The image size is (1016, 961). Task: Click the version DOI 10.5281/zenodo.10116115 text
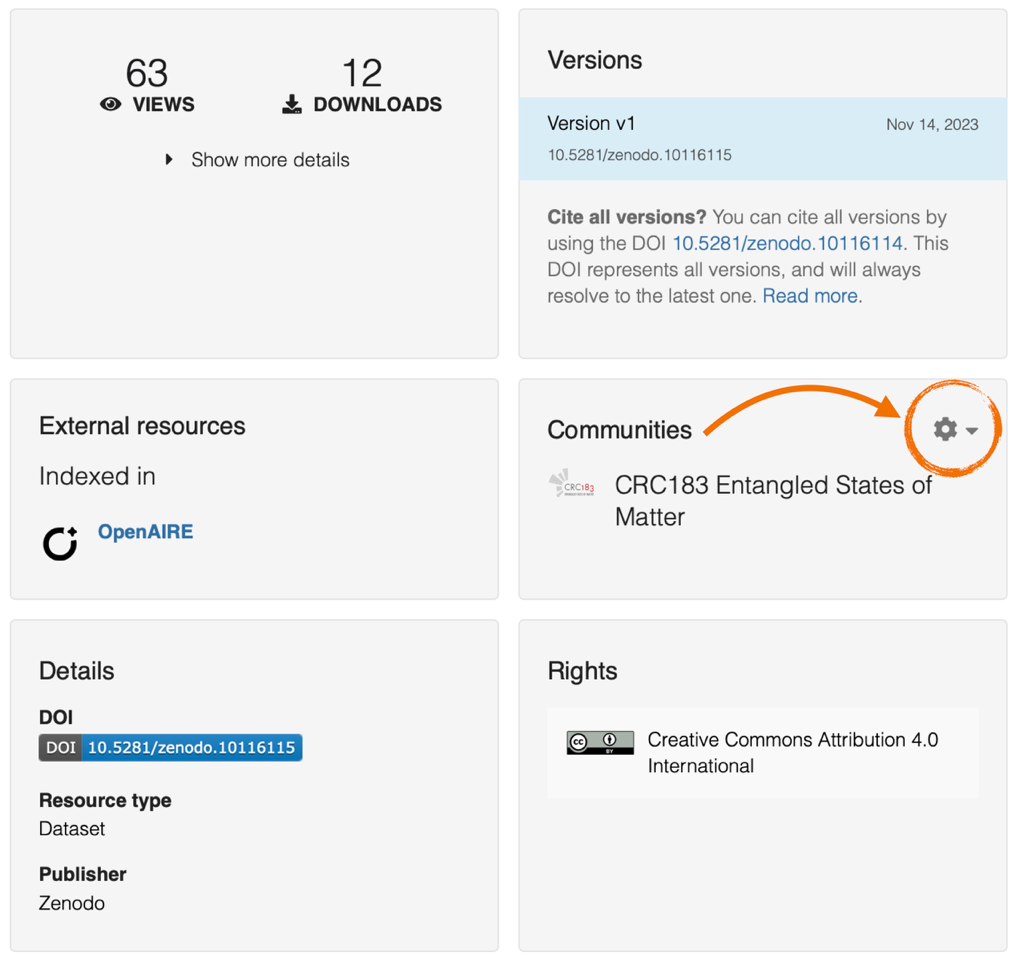640,155
